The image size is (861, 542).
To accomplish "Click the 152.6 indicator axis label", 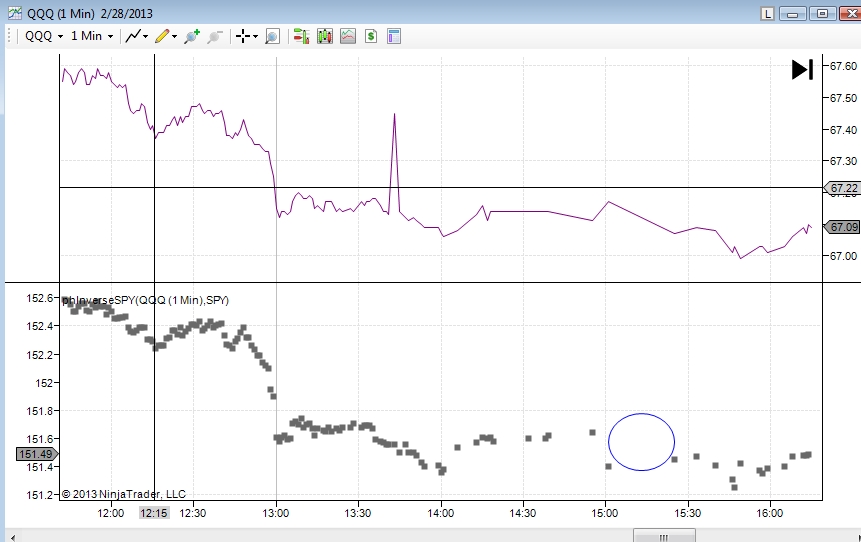I will [40, 298].
